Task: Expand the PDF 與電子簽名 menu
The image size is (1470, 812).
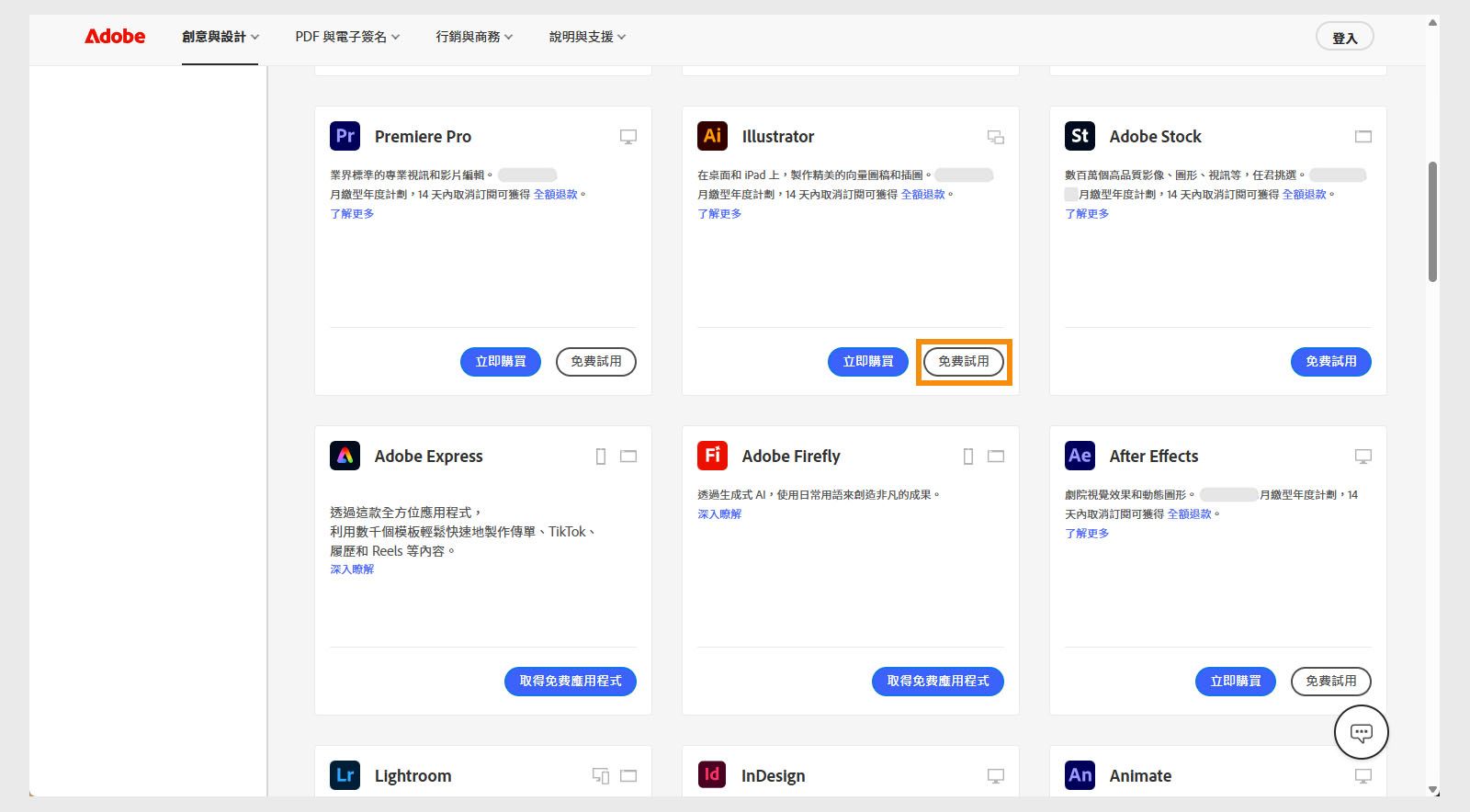Action: 347,37
